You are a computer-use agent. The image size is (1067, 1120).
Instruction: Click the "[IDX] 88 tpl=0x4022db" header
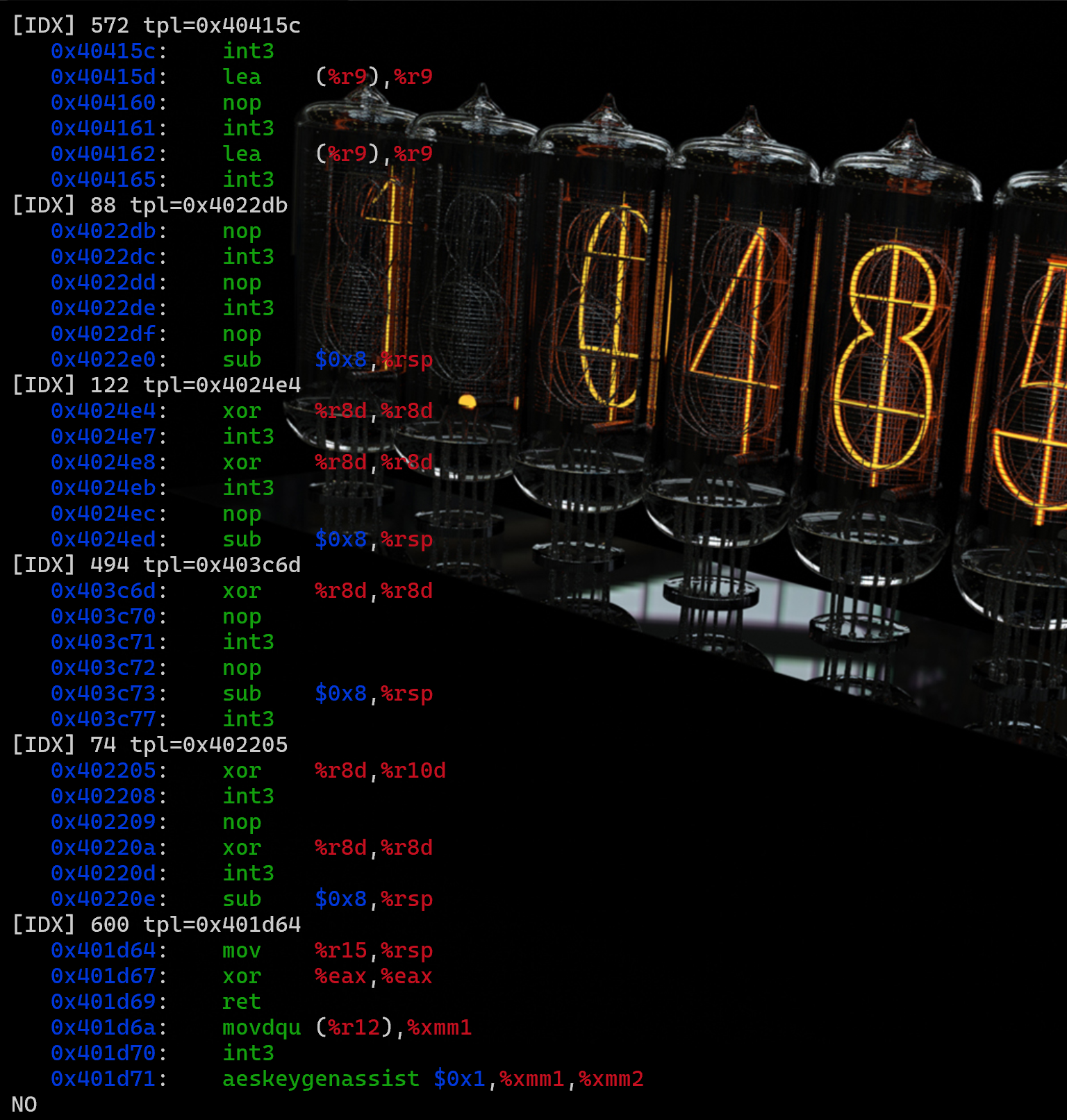(150, 205)
